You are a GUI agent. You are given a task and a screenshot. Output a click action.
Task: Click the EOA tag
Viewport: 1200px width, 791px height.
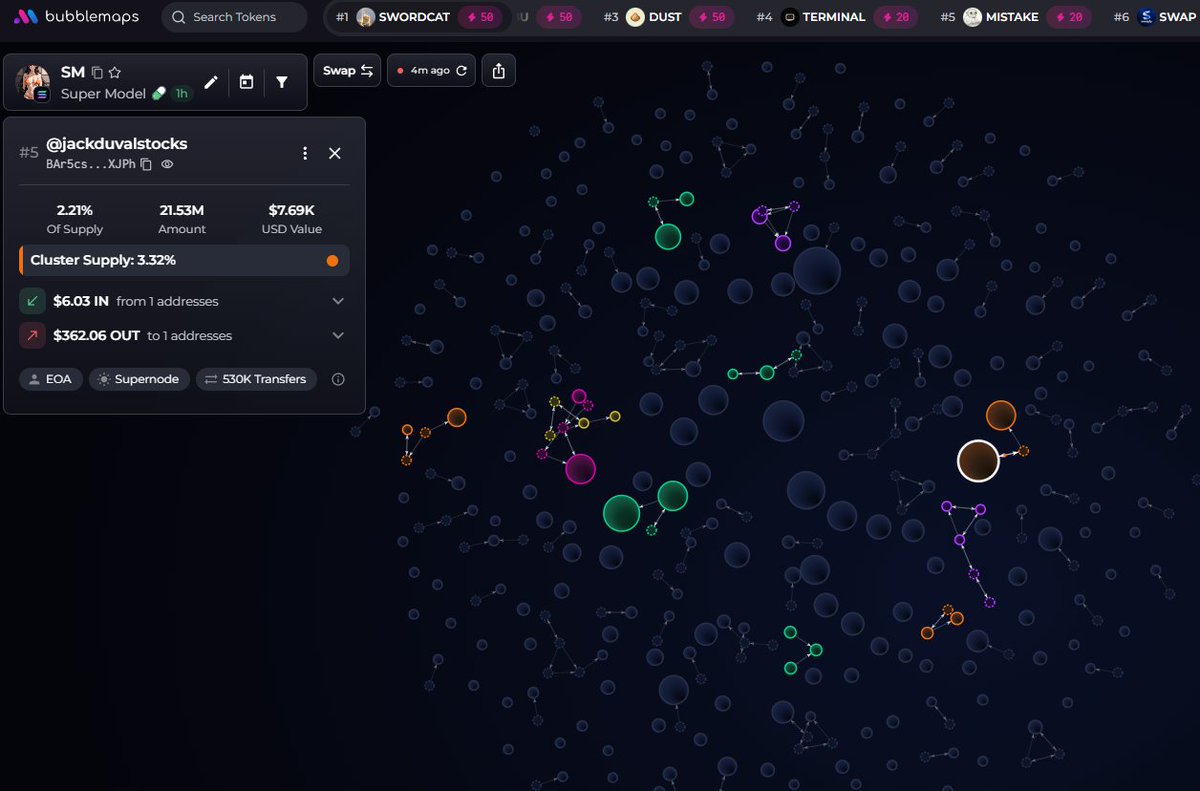50,379
